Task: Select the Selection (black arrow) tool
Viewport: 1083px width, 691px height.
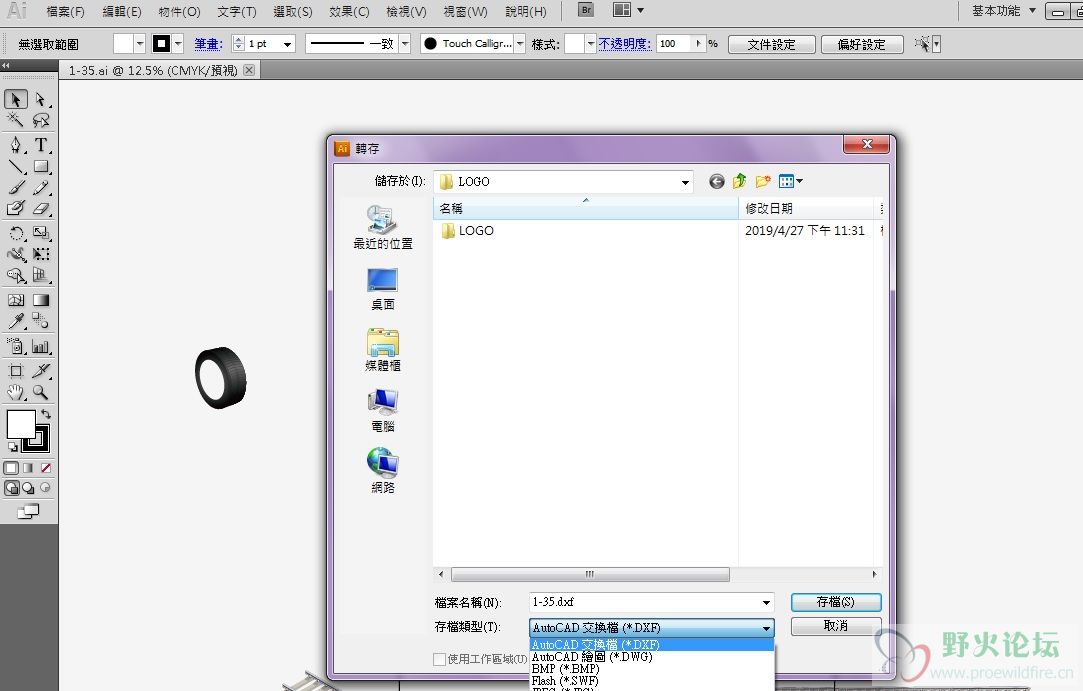Action: pyautogui.click(x=16, y=100)
